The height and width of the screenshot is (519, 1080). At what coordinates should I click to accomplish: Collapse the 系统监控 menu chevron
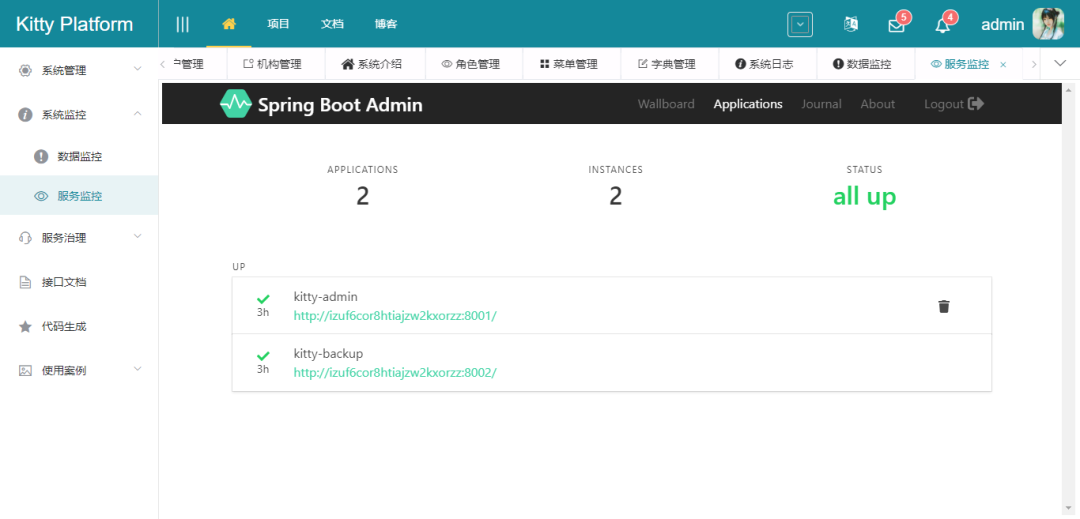[x=138, y=114]
